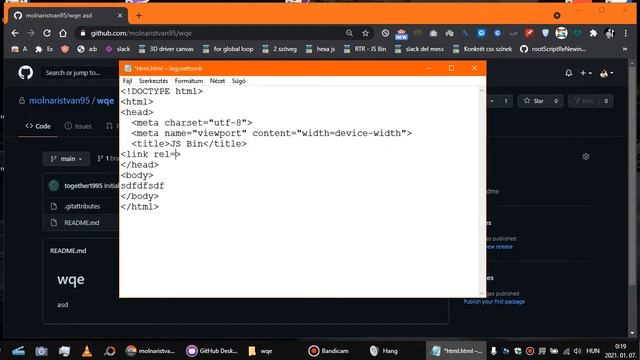Close the molnaristvan95/wqe browser tab
This screenshot has width=640, height=360.
[x=120, y=16]
